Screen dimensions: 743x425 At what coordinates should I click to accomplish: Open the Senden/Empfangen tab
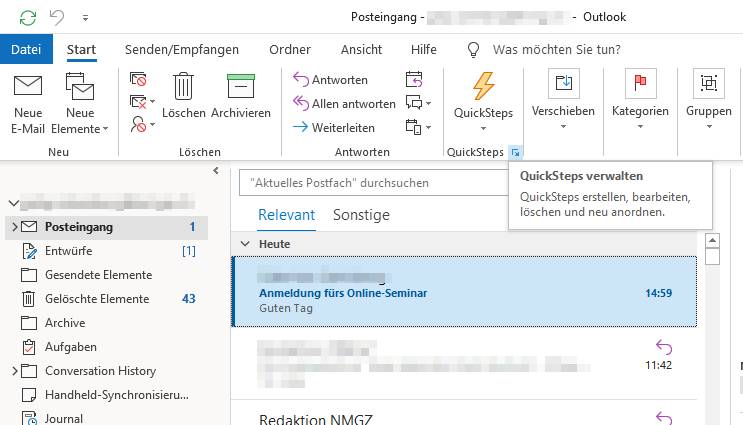click(181, 49)
